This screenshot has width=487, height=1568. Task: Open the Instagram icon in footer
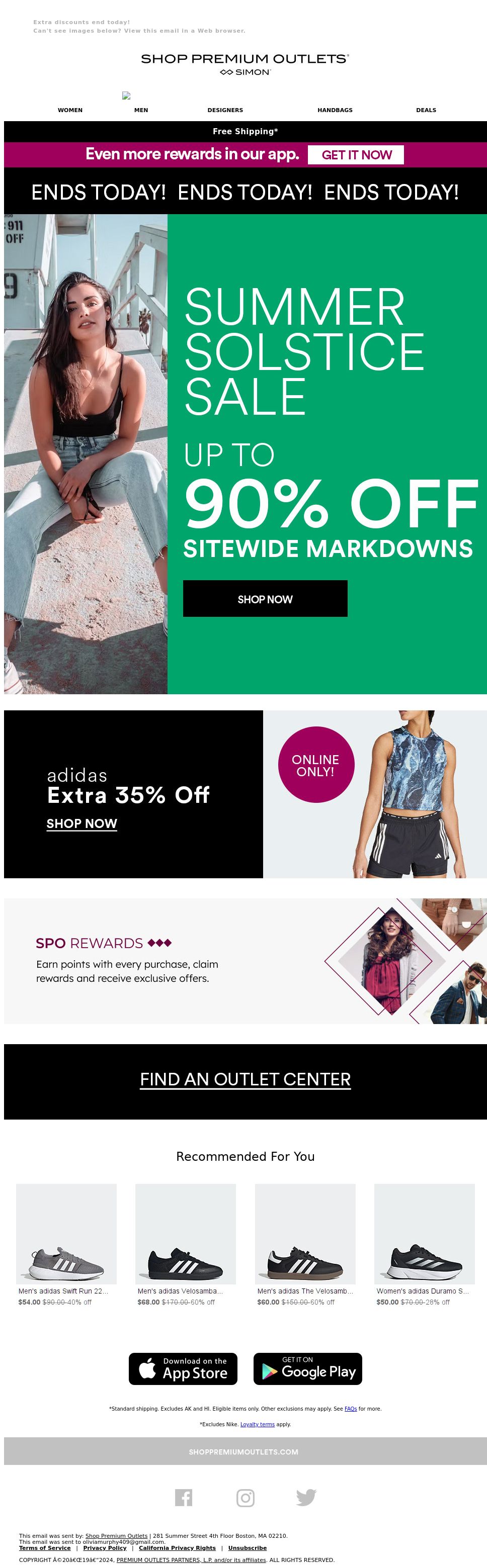pyautogui.click(x=245, y=1498)
